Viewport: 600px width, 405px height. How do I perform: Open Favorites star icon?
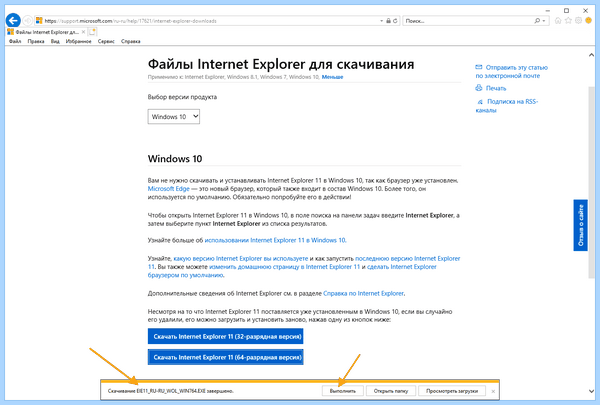coord(568,21)
